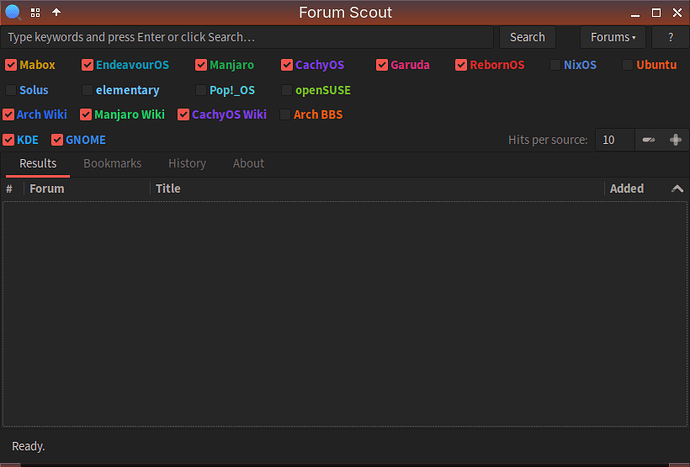Enable the openSUSE forum checkbox
The width and height of the screenshot is (690, 467).
(x=287, y=90)
